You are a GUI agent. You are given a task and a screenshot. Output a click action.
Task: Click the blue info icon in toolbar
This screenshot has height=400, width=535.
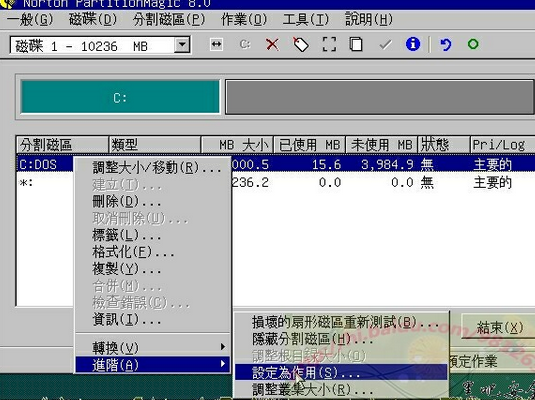click(413, 44)
